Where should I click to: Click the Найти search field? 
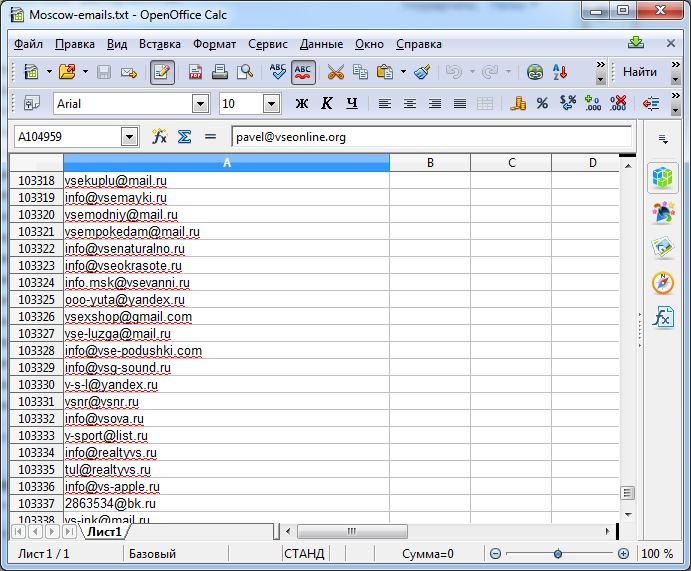pos(640,72)
